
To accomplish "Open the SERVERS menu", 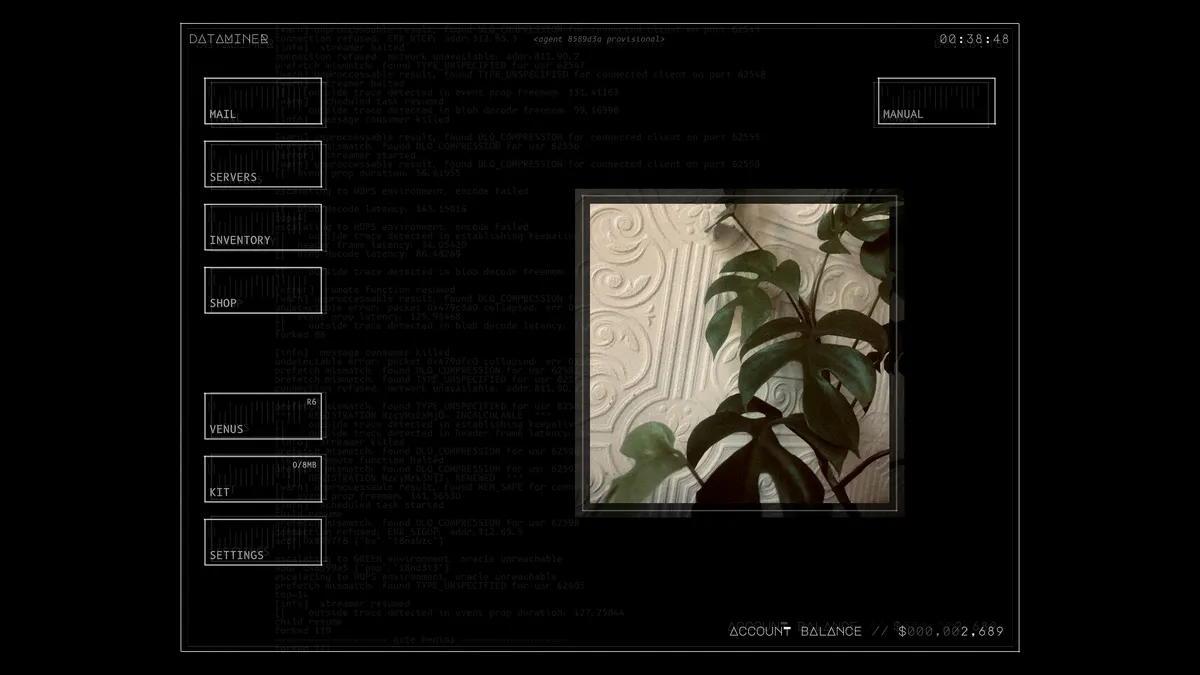I will [x=263, y=164].
